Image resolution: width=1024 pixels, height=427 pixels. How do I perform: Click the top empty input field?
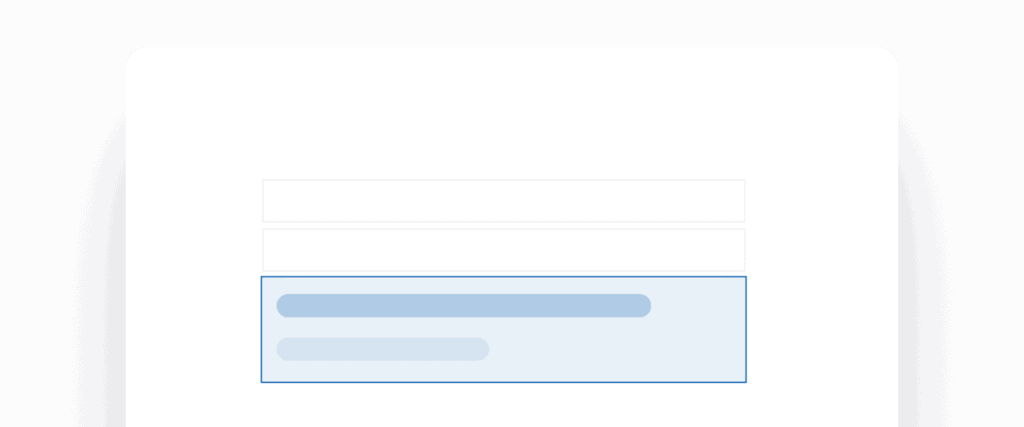tap(503, 201)
